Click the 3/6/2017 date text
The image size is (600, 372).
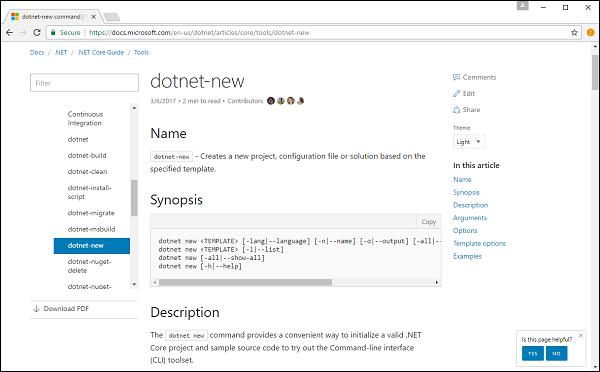(163, 101)
